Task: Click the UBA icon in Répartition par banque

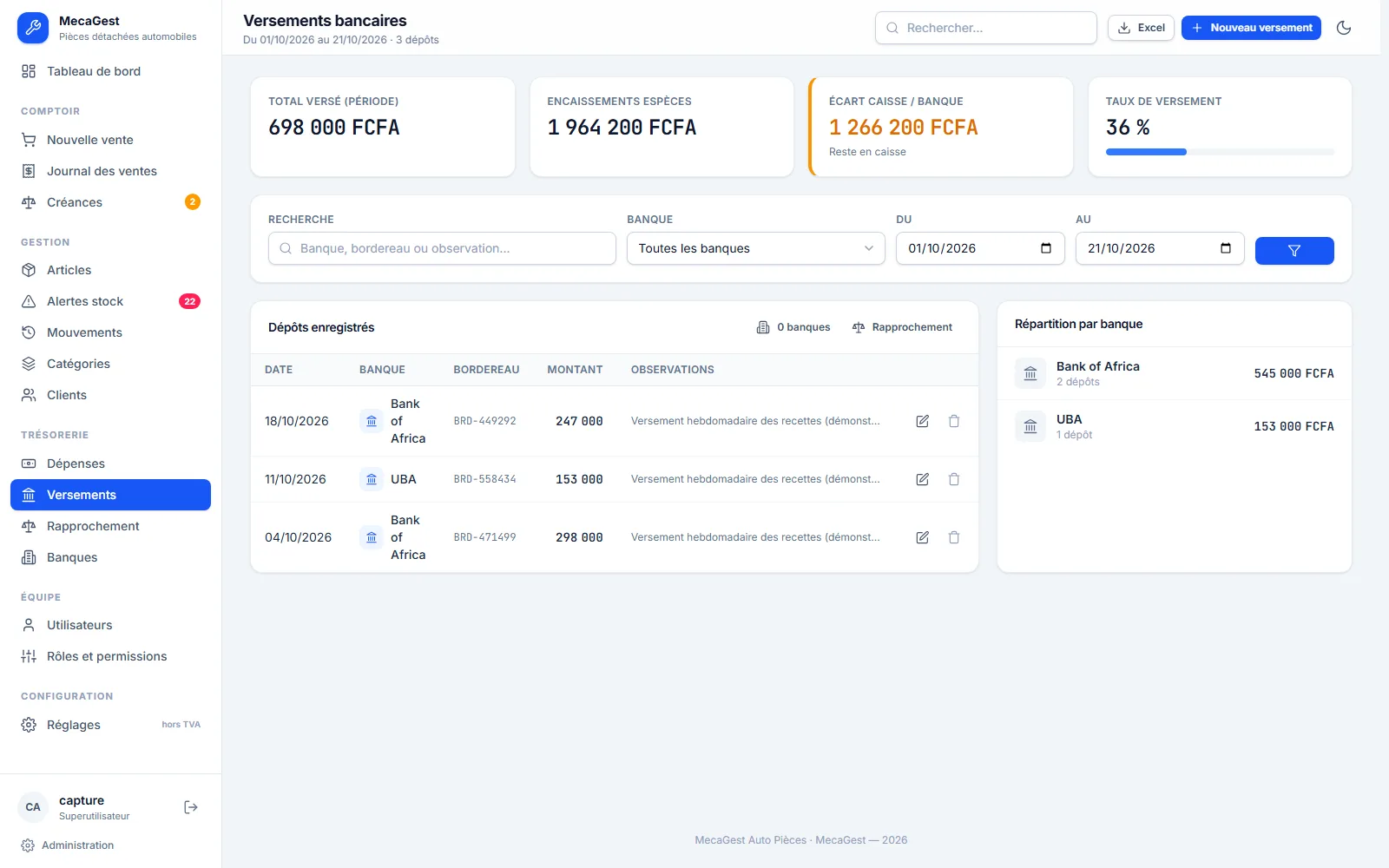Action: click(x=1030, y=426)
